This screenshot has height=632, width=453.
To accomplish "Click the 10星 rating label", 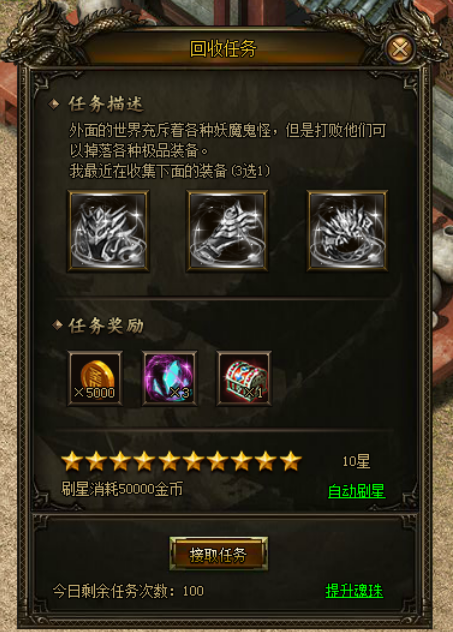I will pos(356,461).
